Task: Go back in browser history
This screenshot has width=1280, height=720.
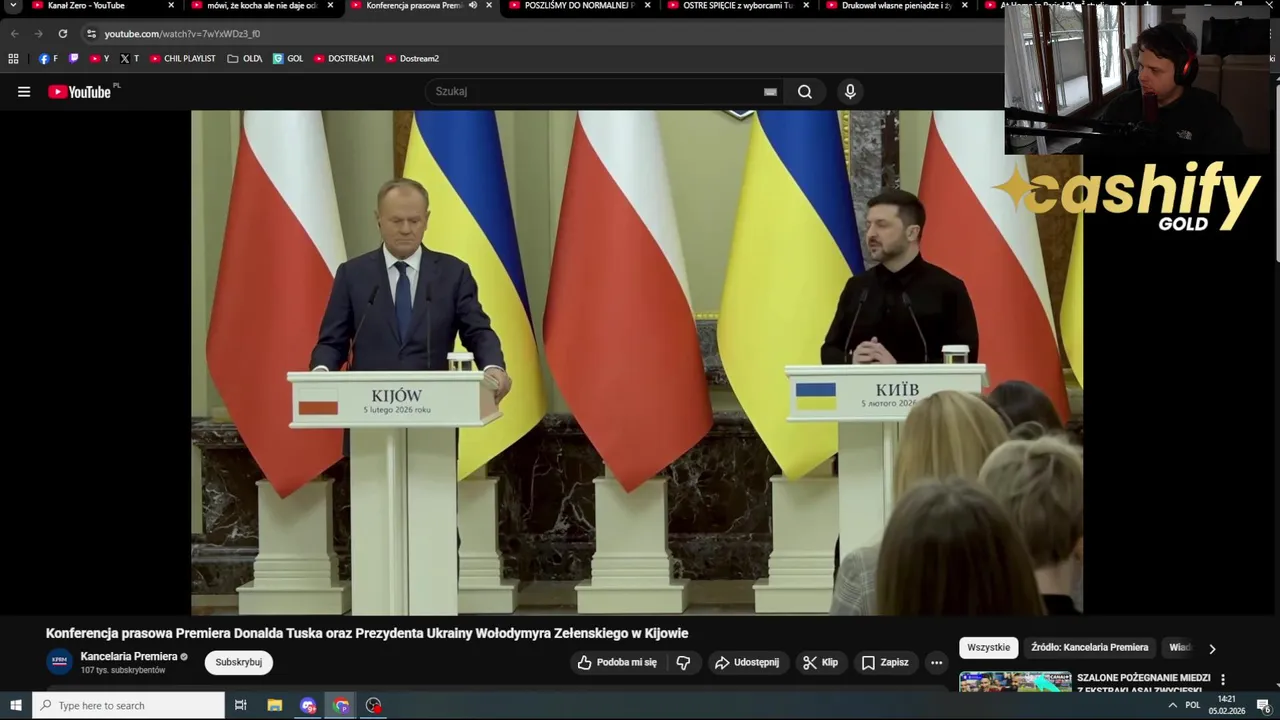Action: click(x=14, y=33)
